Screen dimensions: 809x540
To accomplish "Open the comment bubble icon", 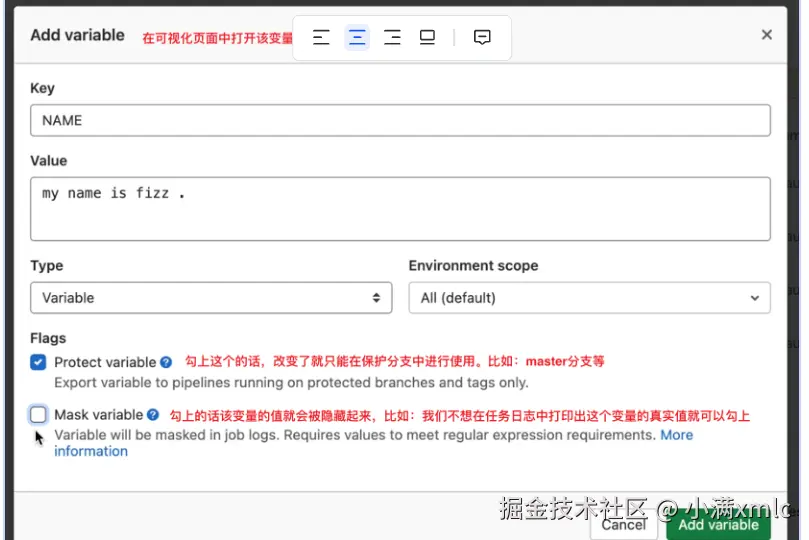I will (x=482, y=37).
